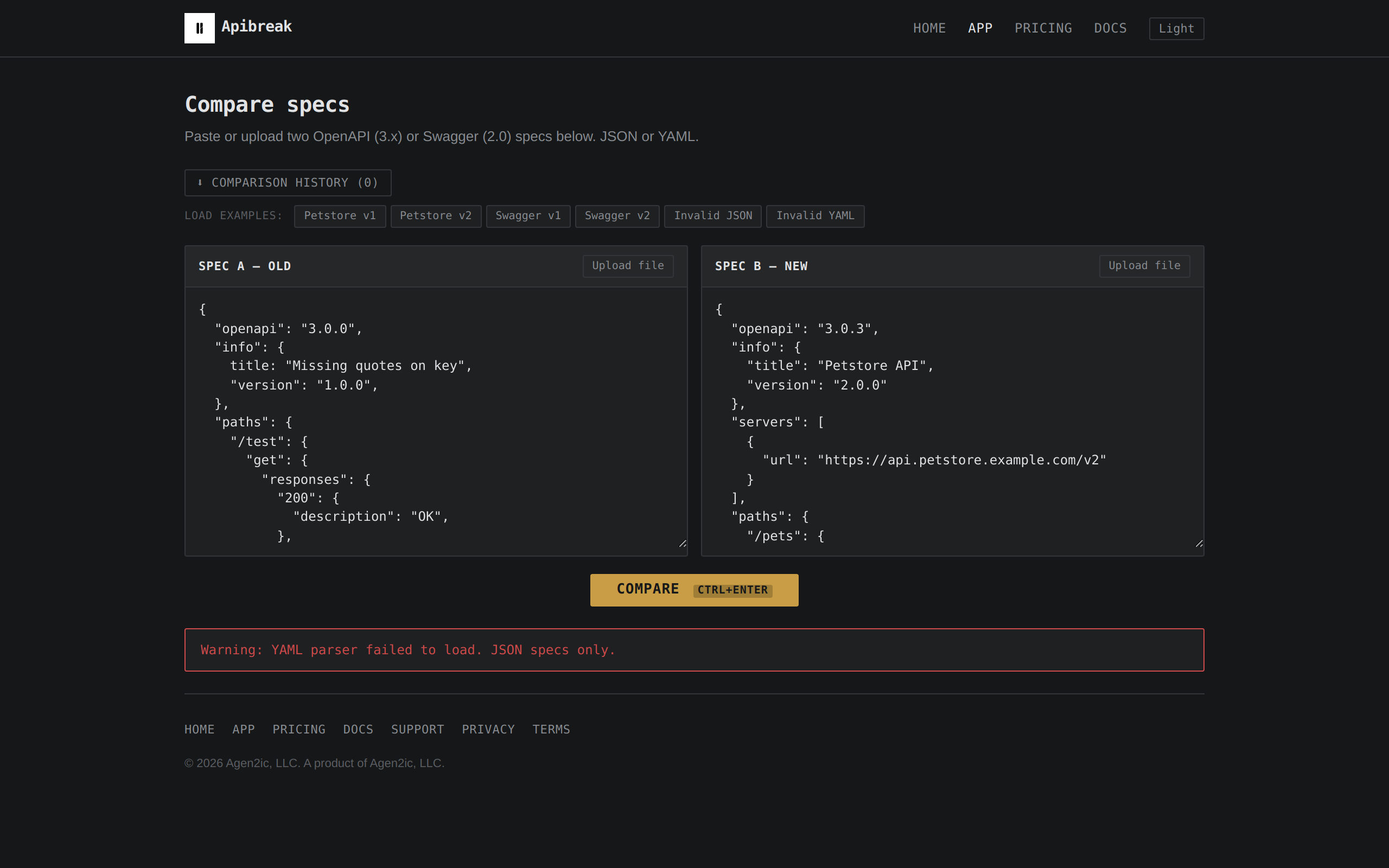Click the copyright Agen2ic, LLC text
The width and height of the screenshot is (1389, 868).
click(315, 763)
